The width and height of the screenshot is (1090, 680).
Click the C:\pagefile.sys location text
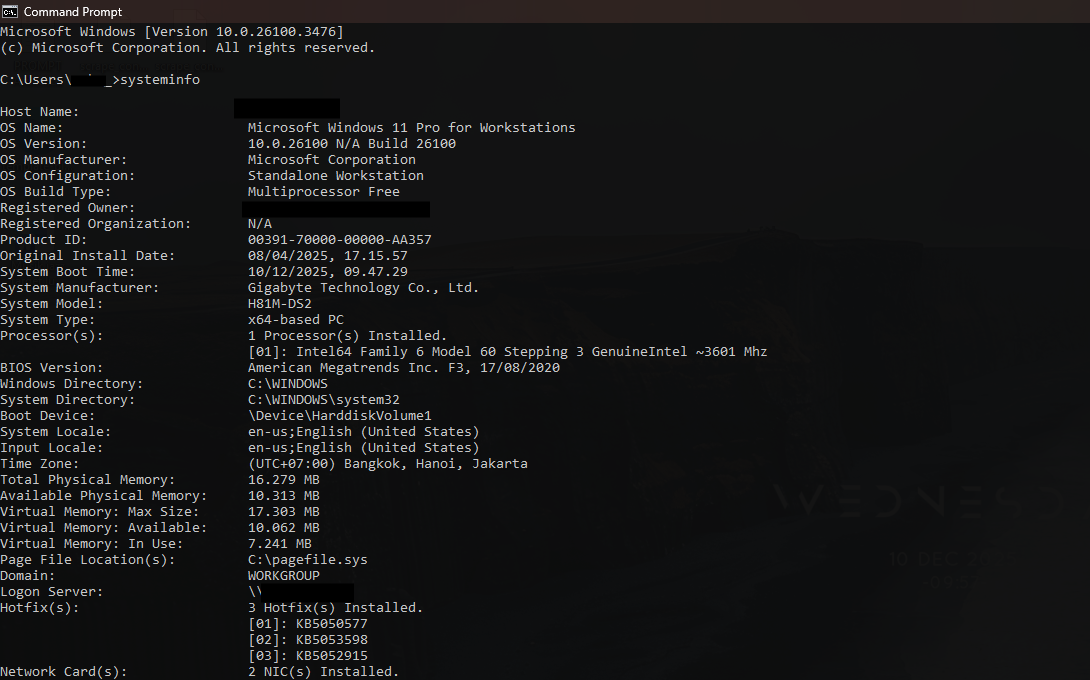(307, 560)
